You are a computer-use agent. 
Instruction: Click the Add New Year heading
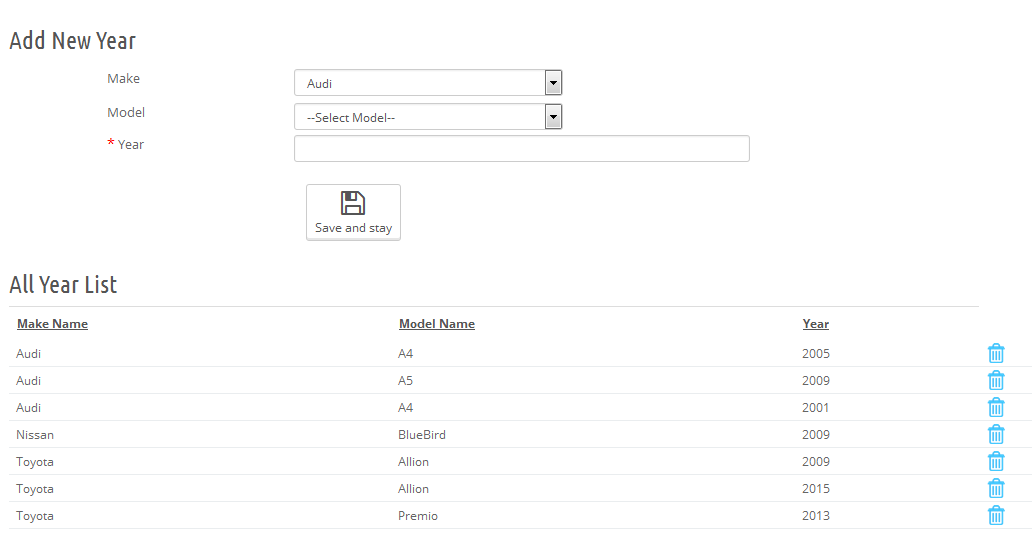click(72, 41)
